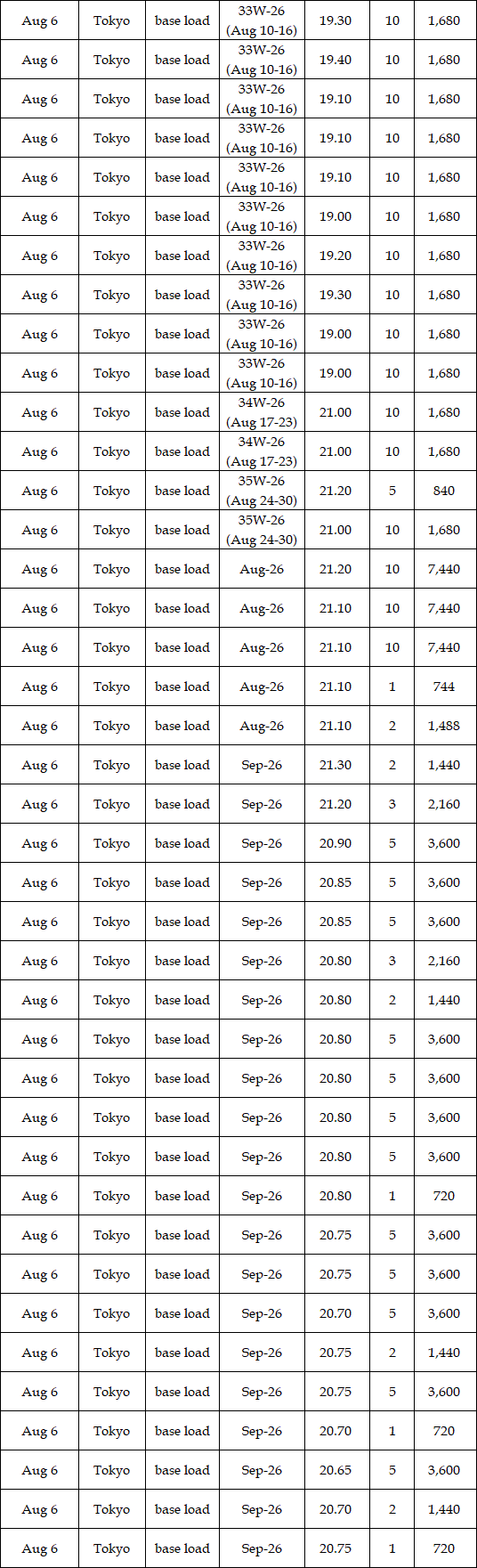This screenshot has width=477, height=1568.
Task: Select 34W-26 cell in the first 21.00 row
Action: [x=262, y=412]
